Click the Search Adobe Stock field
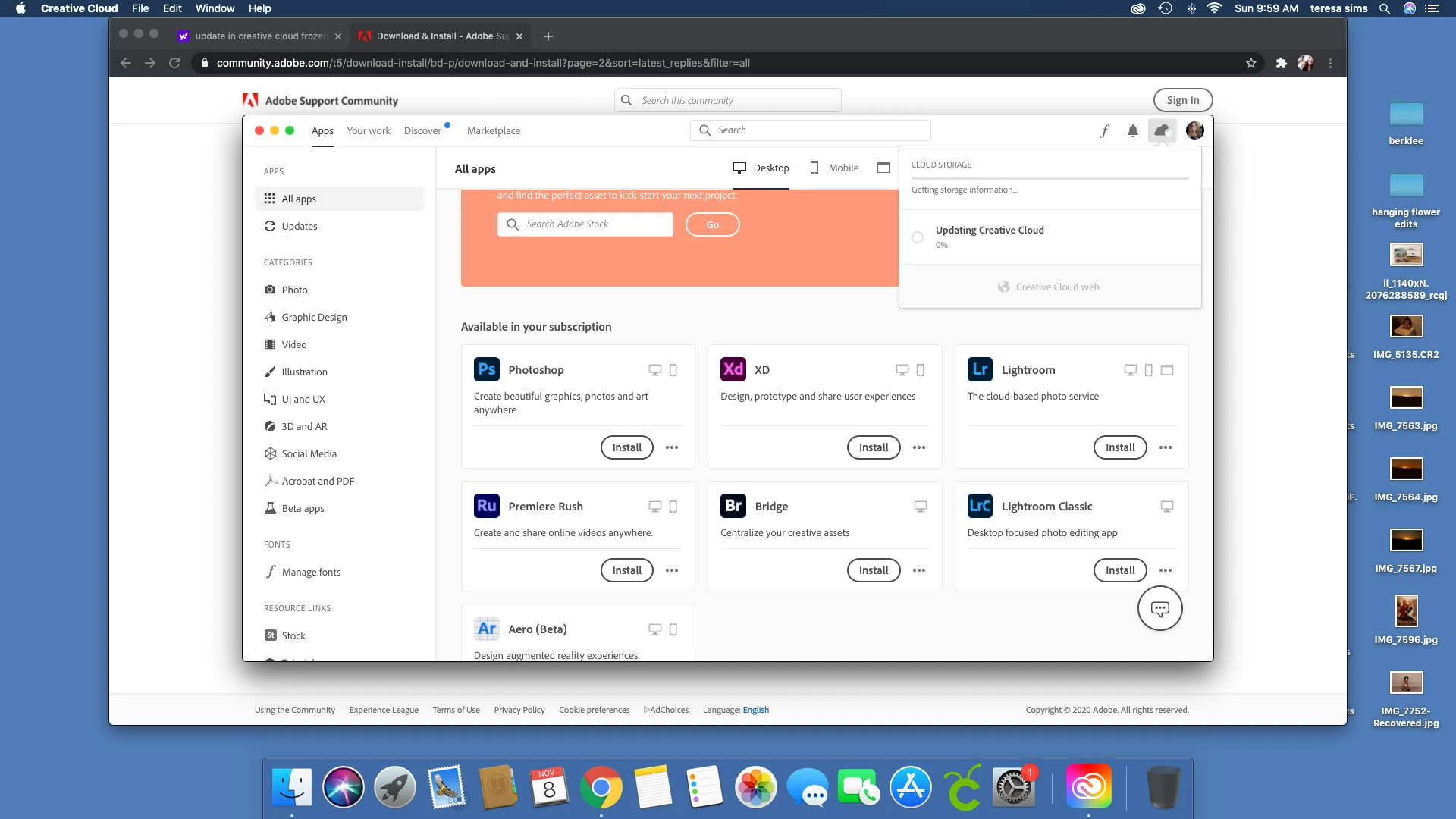1456x819 pixels. point(585,224)
